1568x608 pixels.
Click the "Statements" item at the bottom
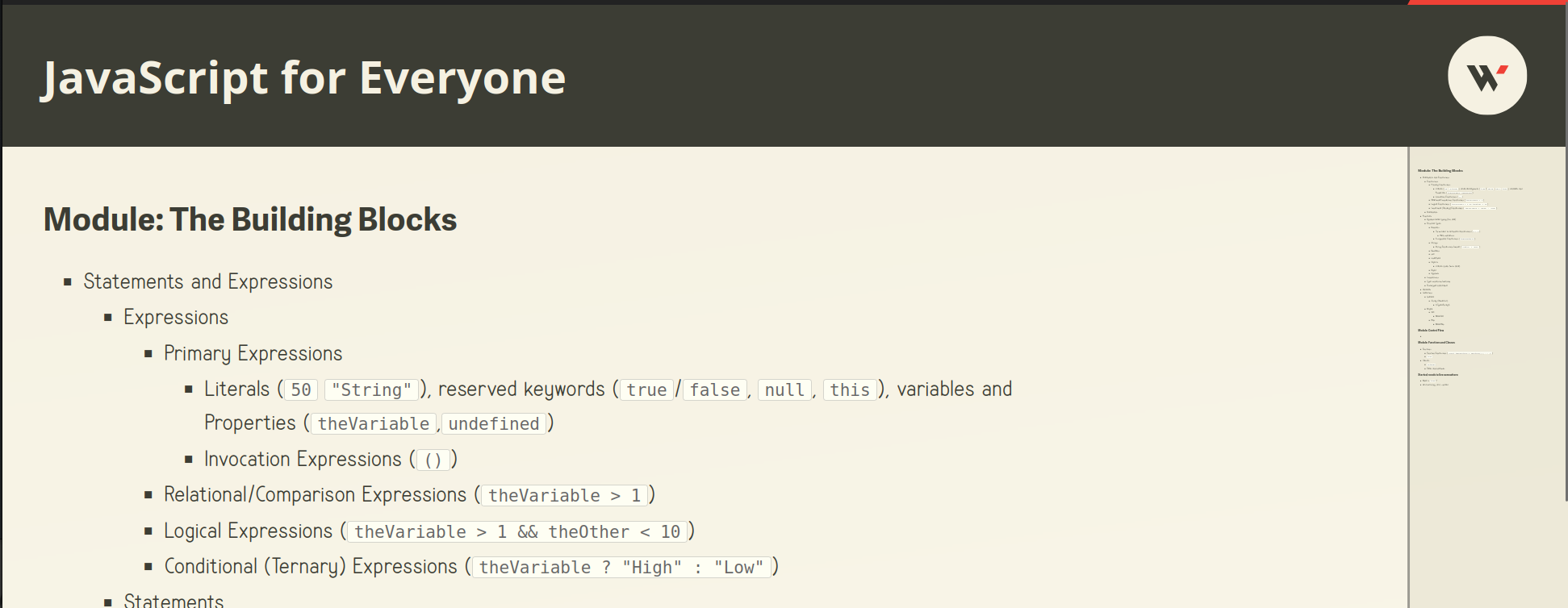click(174, 600)
